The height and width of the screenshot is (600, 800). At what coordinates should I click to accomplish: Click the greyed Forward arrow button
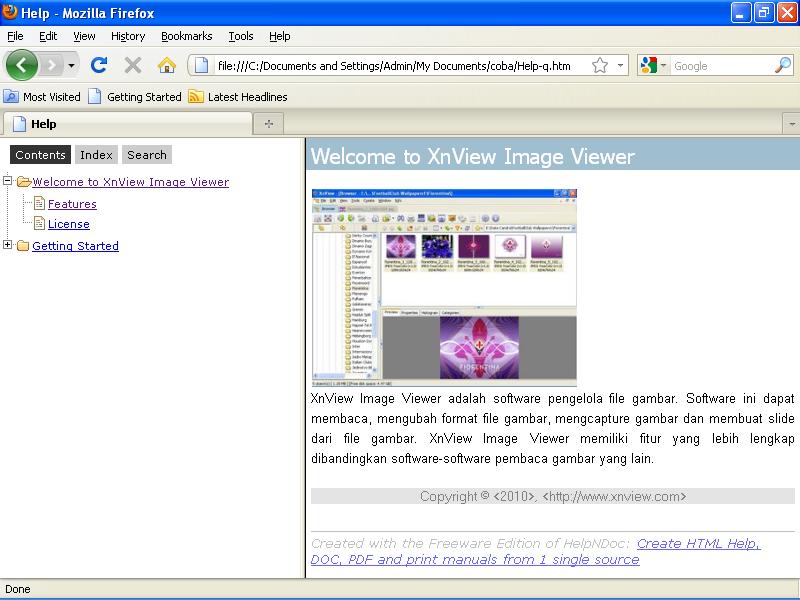[52, 65]
